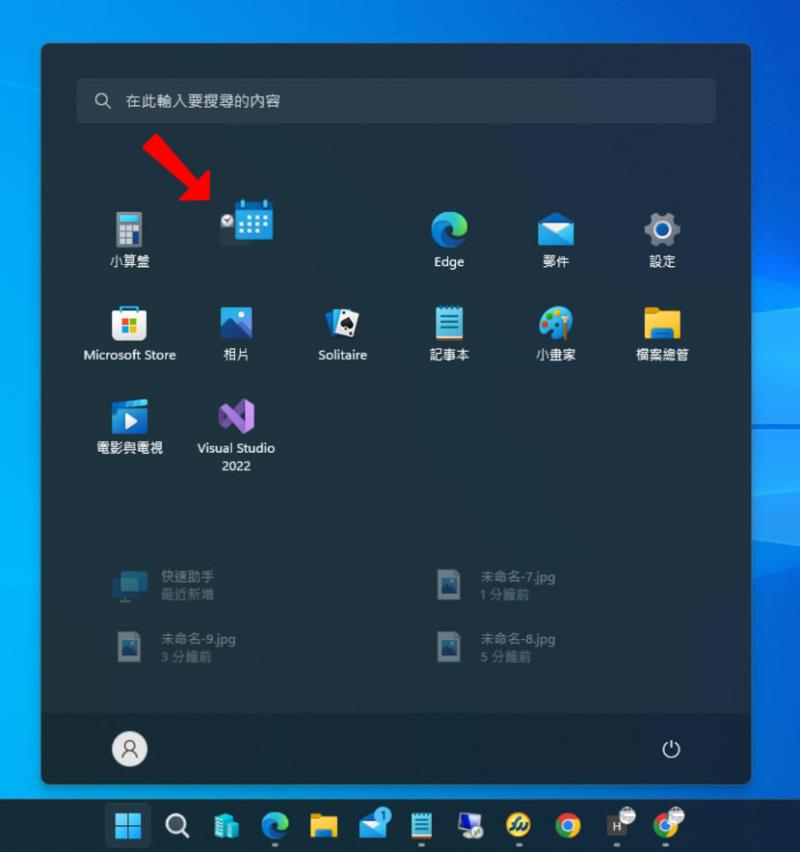800x852 pixels.
Task: Open recent file 未命名-9.jpg
Action: point(176,647)
